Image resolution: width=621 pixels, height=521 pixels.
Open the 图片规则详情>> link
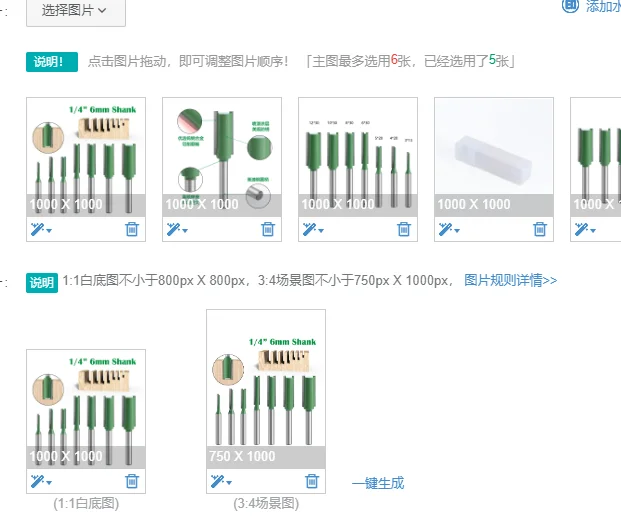point(511,280)
